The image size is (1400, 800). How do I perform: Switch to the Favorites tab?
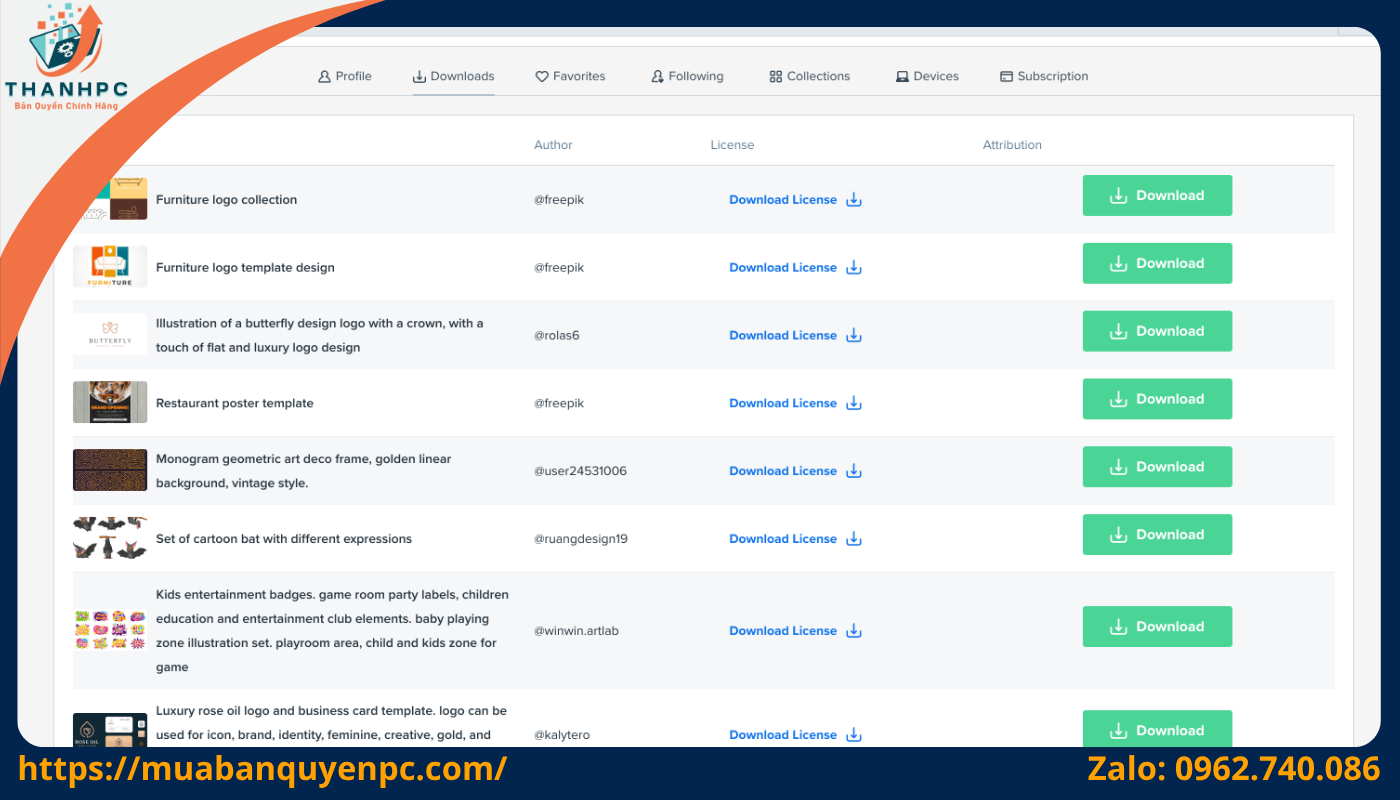pyautogui.click(x=570, y=76)
